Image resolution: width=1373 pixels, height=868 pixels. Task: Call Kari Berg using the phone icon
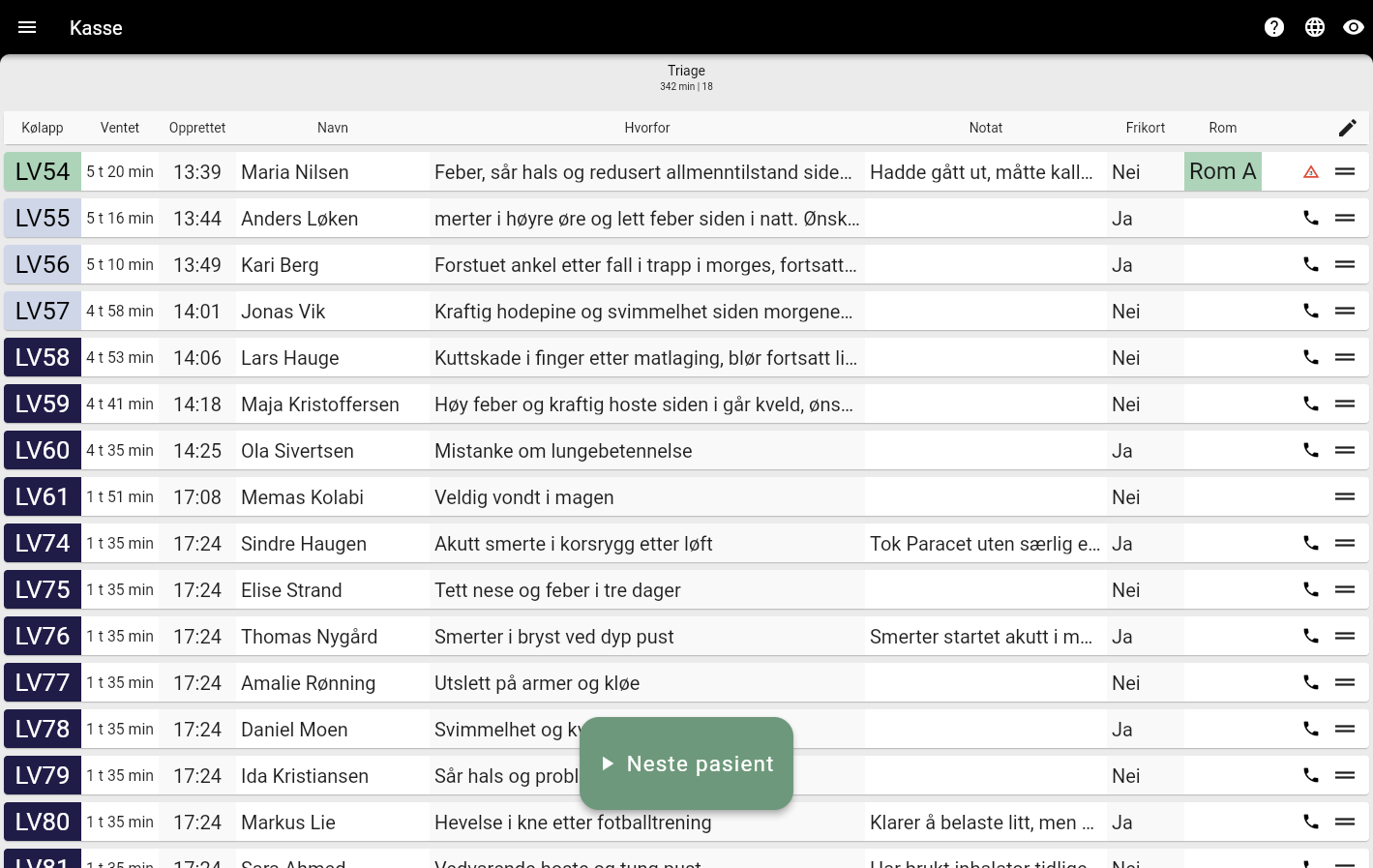[x=1311, y=264]
